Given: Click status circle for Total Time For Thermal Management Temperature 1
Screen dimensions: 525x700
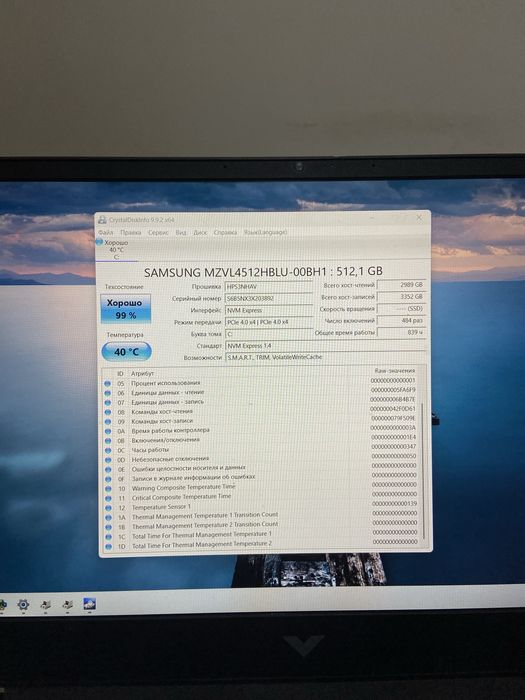Looking at the screenshot, I should [108, 537].
